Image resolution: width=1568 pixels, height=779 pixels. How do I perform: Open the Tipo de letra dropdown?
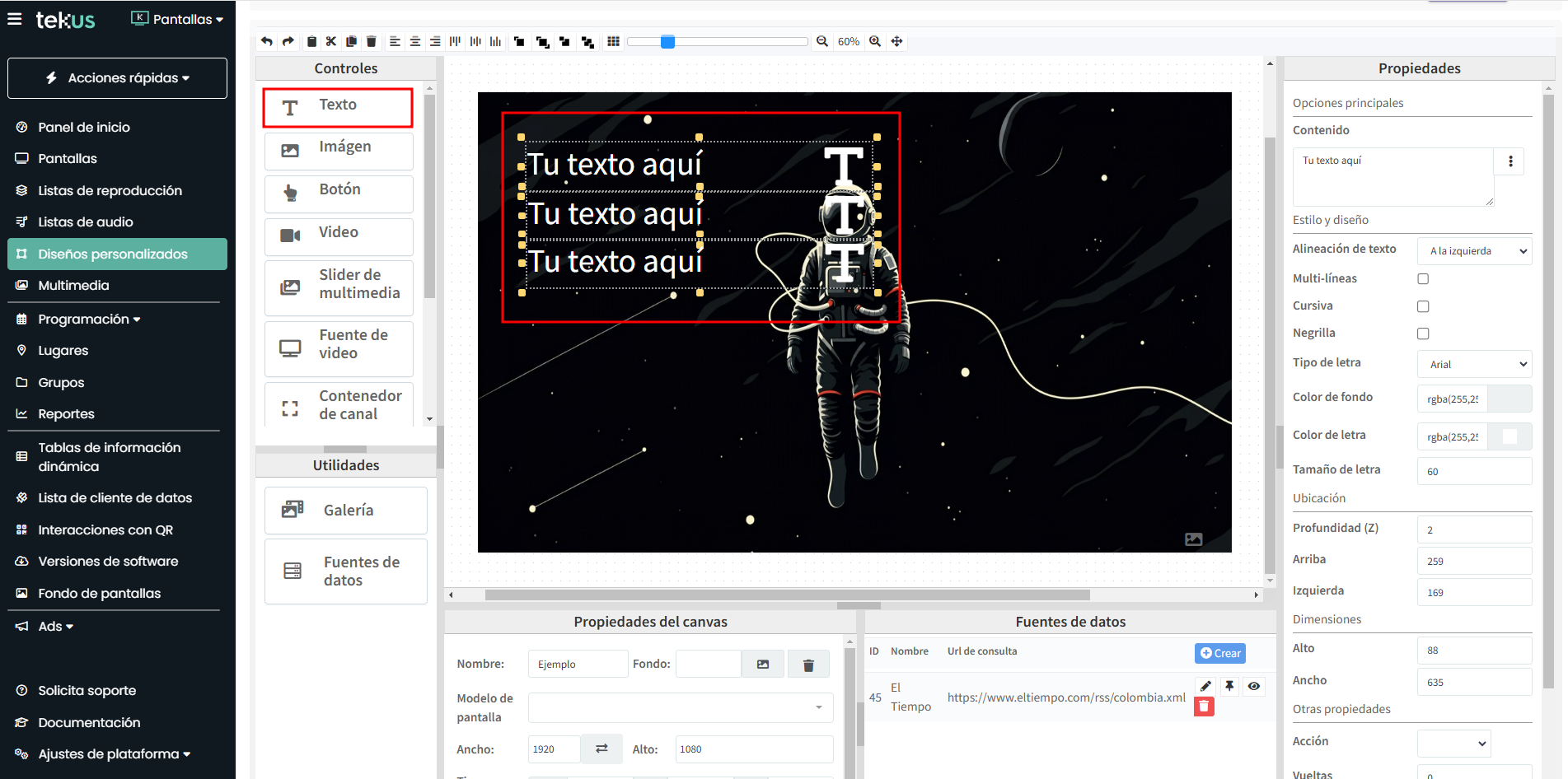pos(1474,364)
